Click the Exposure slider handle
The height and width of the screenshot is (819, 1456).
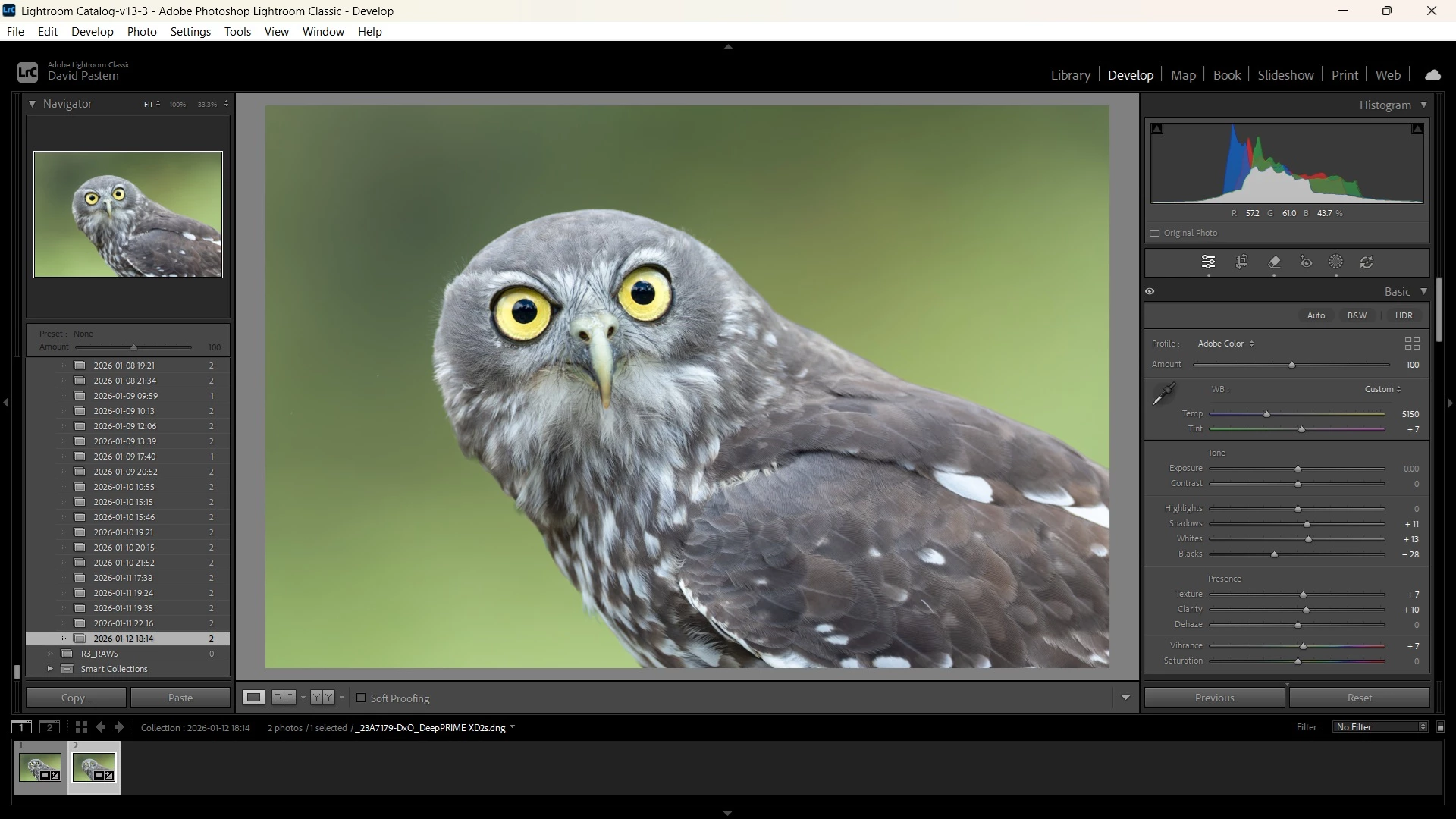1298,469
